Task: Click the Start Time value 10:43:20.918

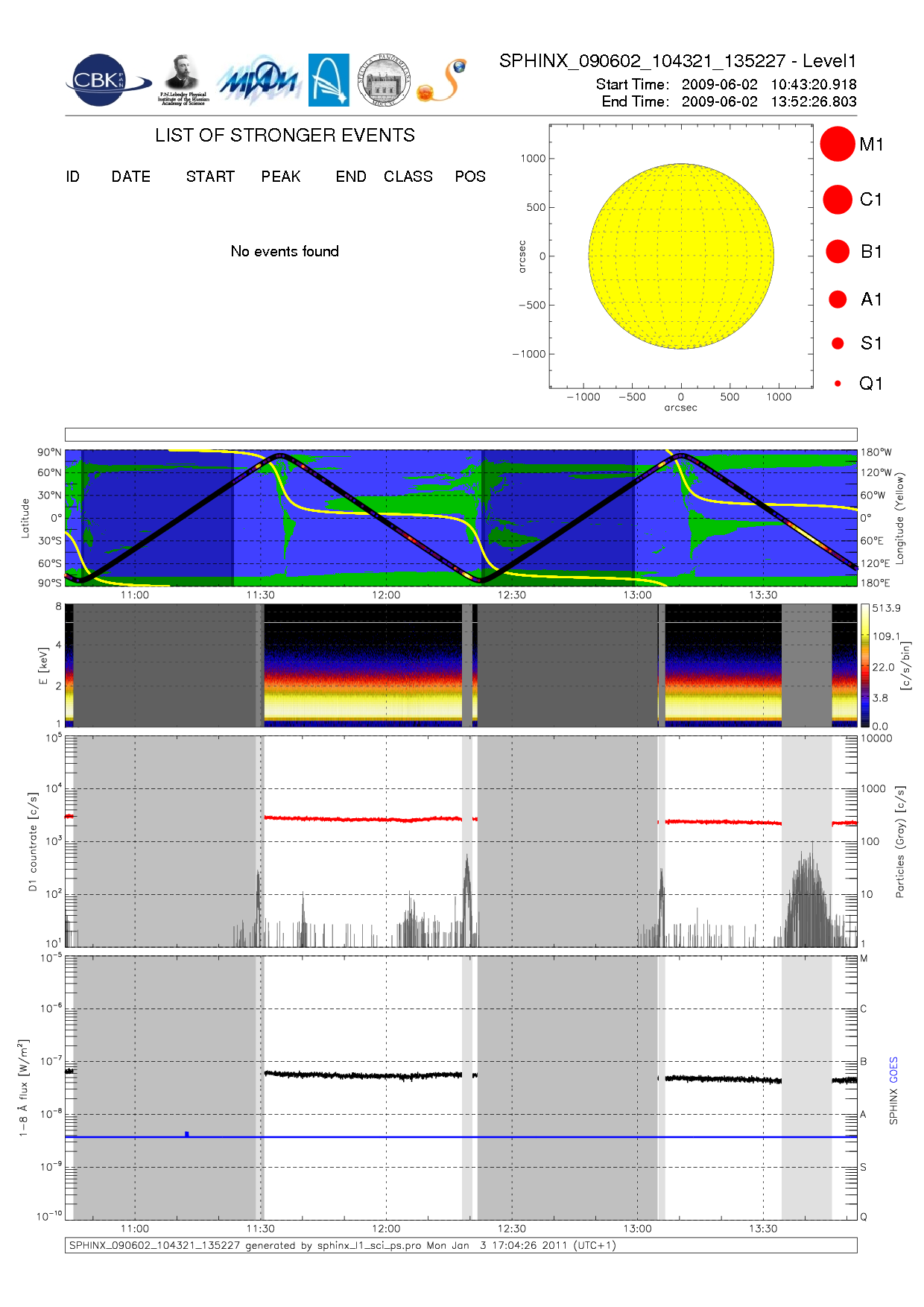Action: tap(814, 84)
